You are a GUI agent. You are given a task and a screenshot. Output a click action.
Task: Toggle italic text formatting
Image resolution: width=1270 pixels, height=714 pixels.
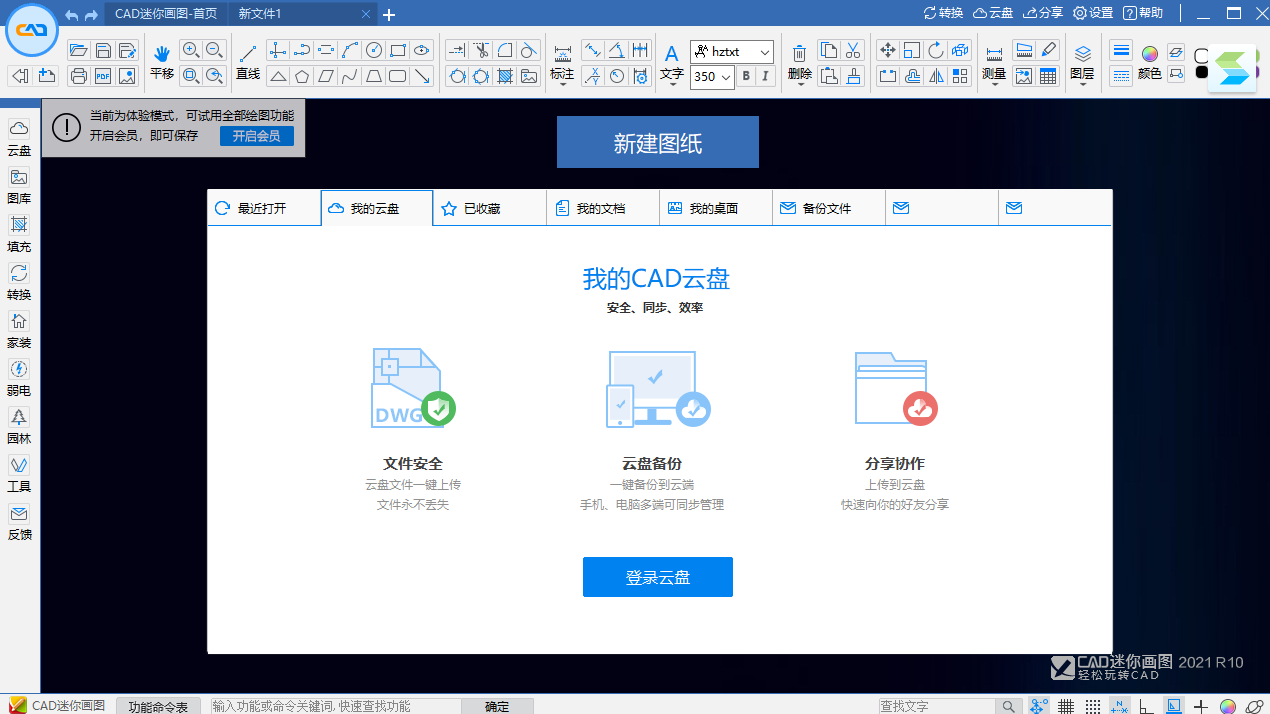coord(766,76)
